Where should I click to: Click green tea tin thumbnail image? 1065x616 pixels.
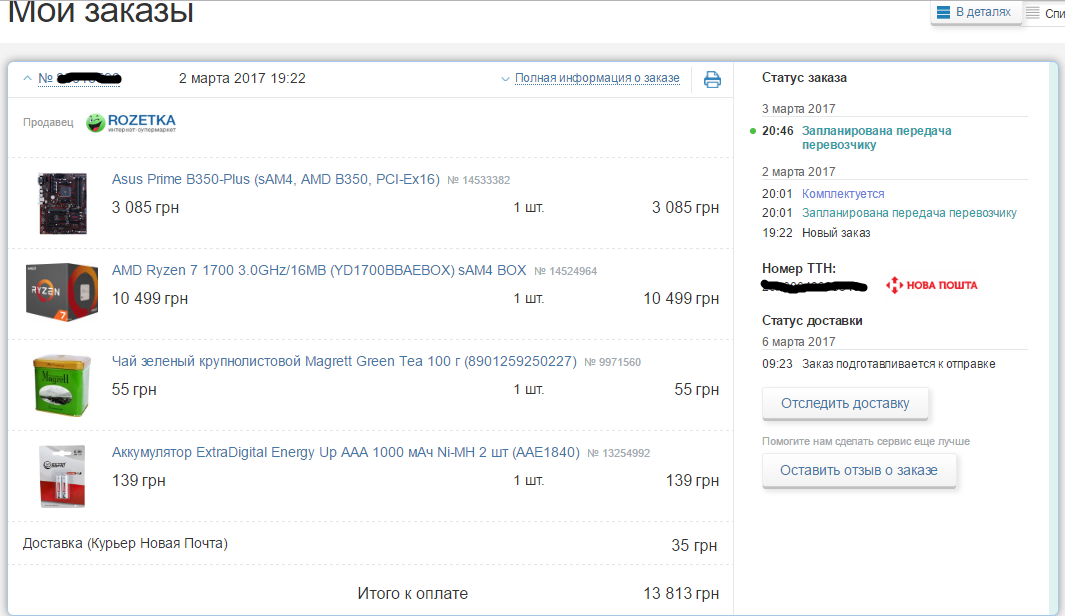pos(62,384)
